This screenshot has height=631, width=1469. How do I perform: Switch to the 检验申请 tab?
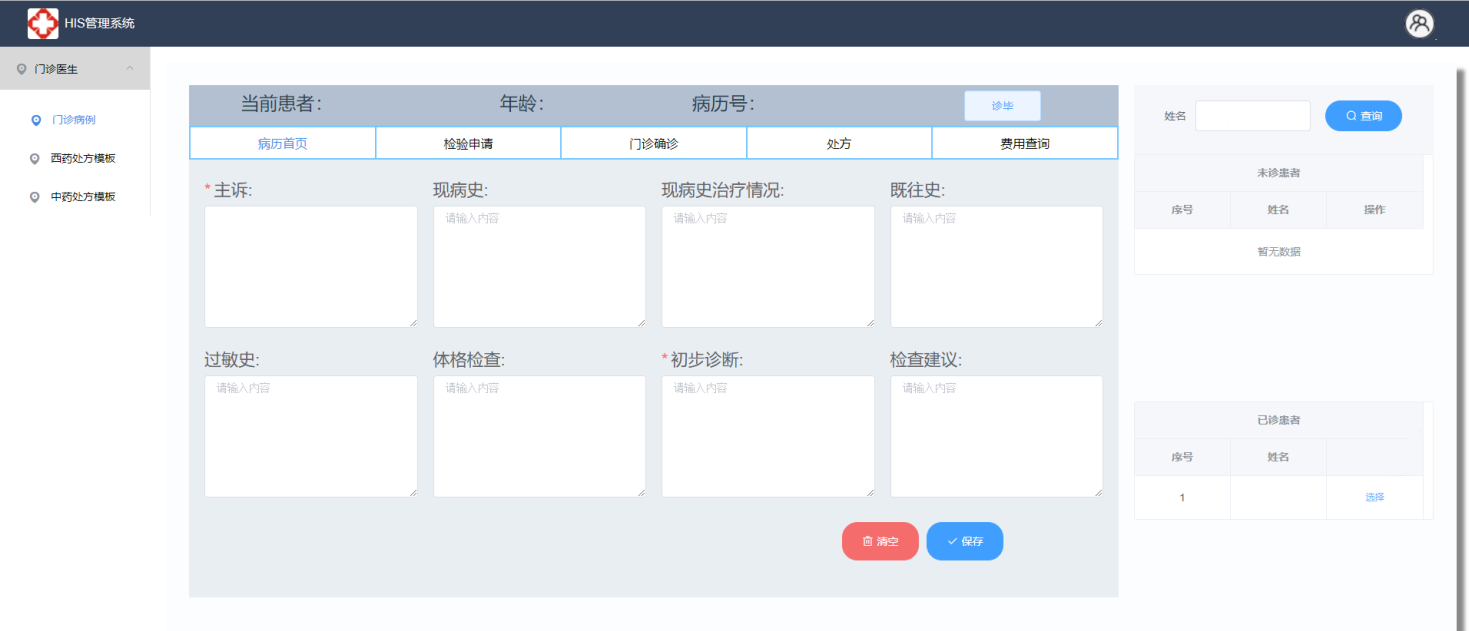coord(468,143)
